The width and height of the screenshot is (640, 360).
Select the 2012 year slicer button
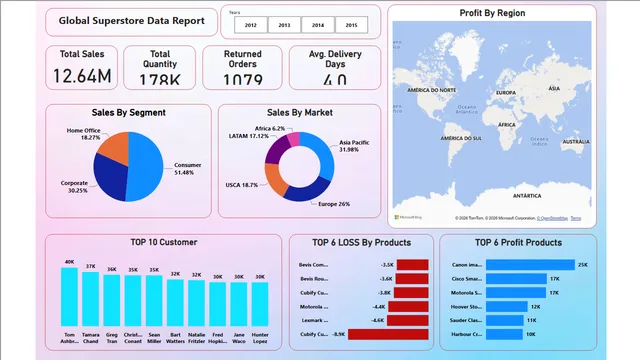point(251,25)
